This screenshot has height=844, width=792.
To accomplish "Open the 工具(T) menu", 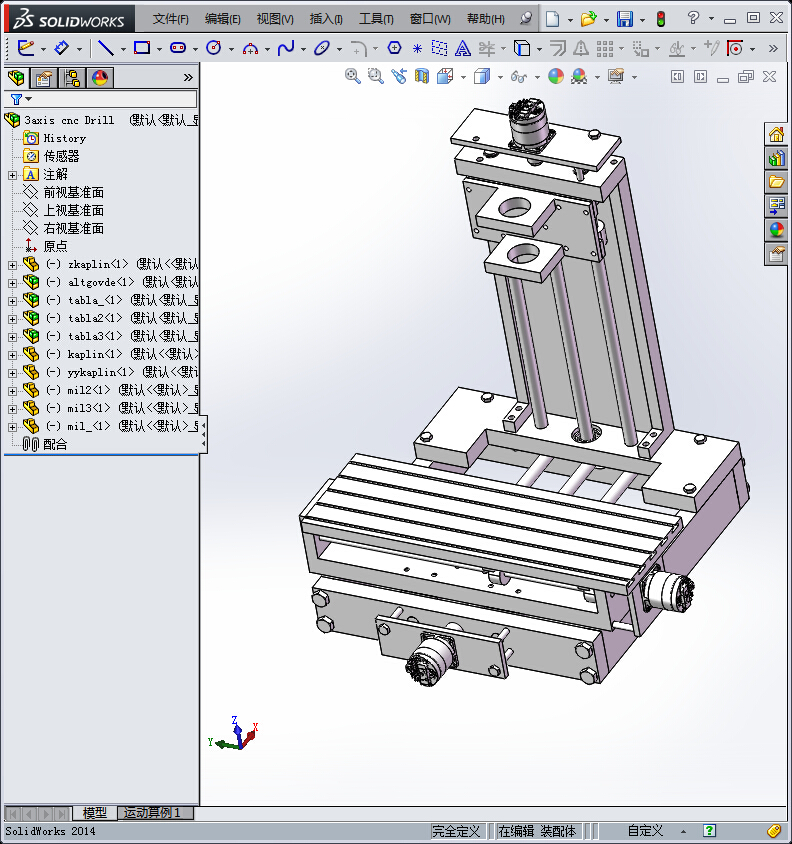I will click(x=376, y=19).
